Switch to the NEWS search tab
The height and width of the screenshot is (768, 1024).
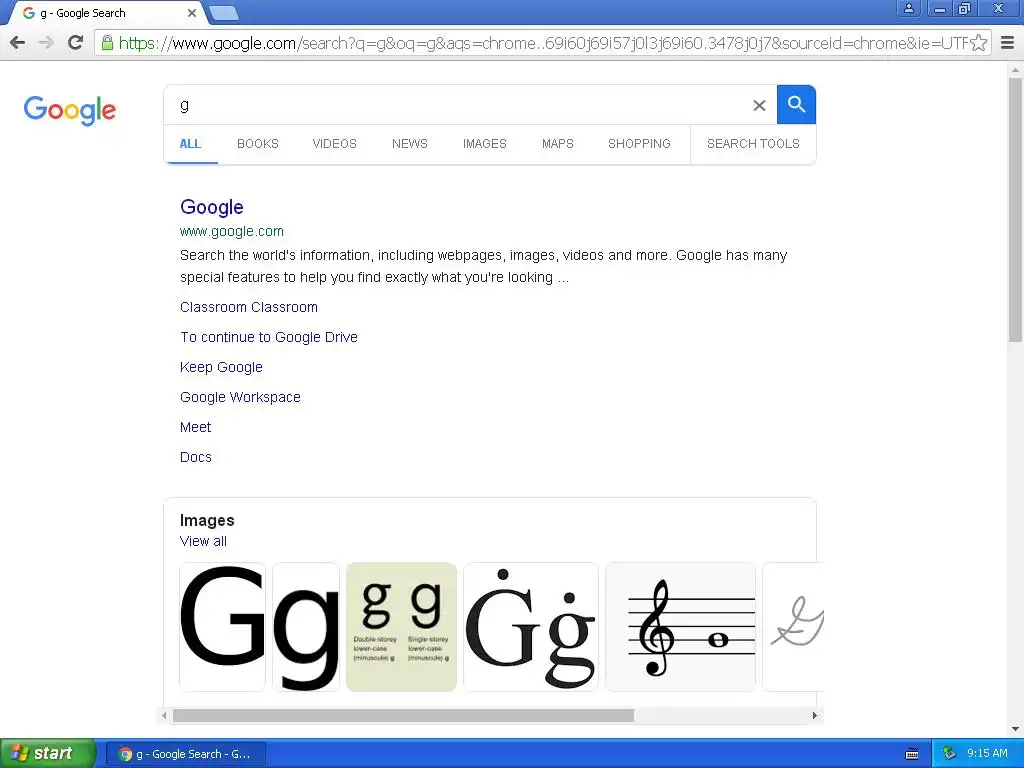pyautogui.click(x=409, y=144)
